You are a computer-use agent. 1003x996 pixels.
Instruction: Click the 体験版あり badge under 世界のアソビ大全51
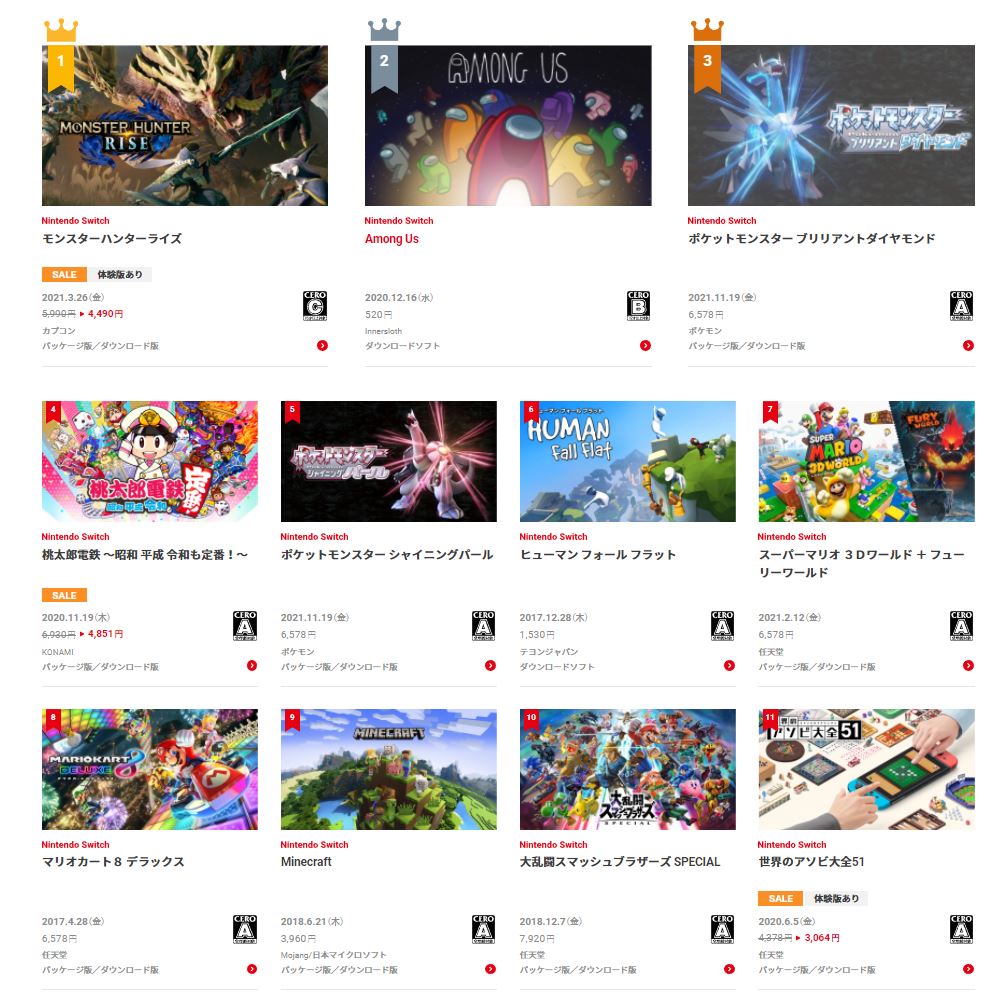836,898
